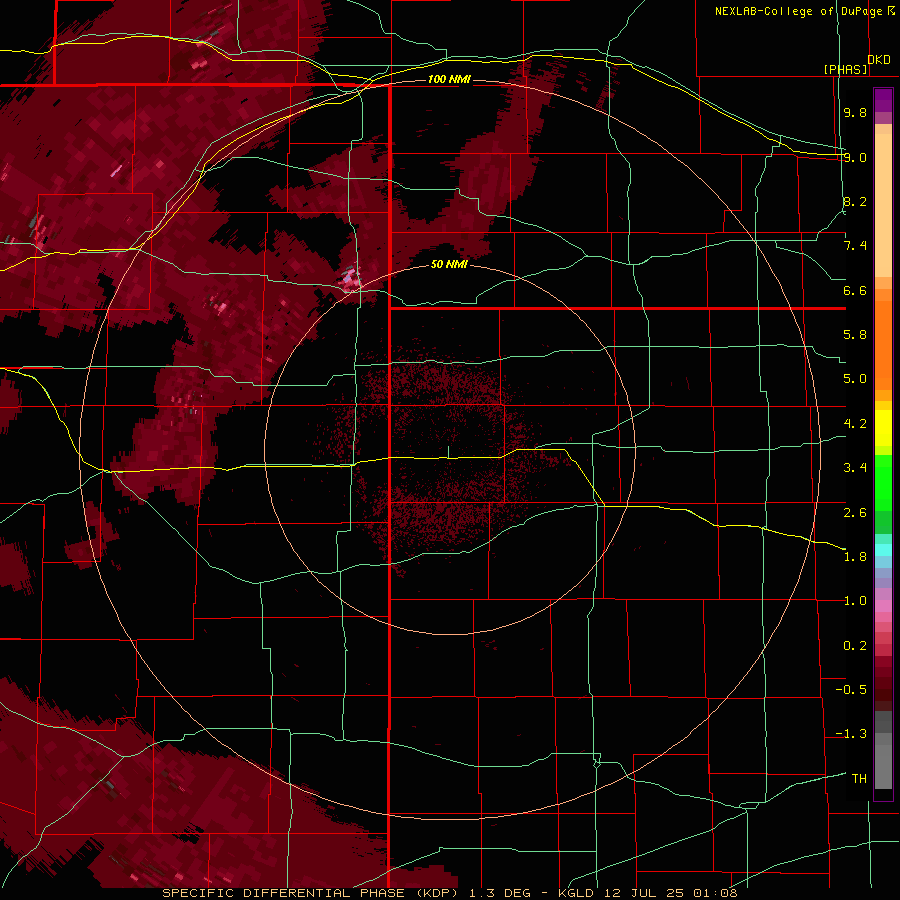
Task: Click the 1.0 scale value
Action: coord(855,601)
